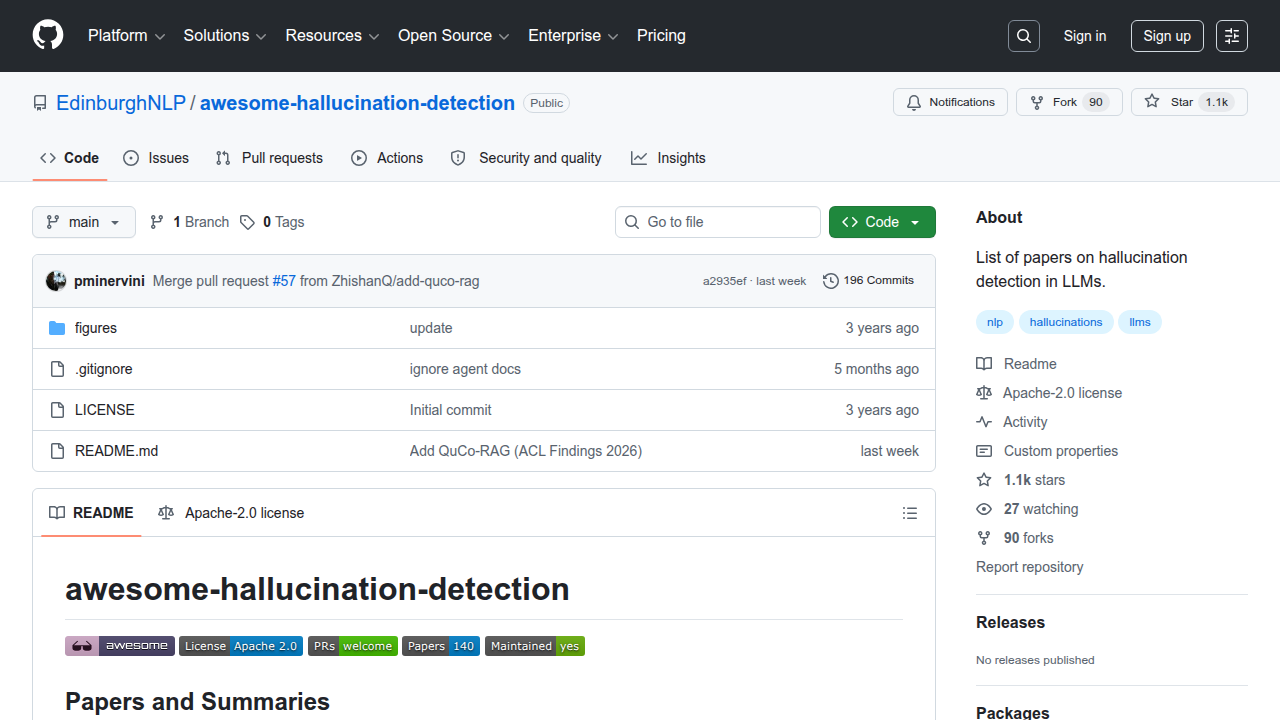Switch to the Code tab
This screenshot has height=720, width=1280.
(70, 158)
